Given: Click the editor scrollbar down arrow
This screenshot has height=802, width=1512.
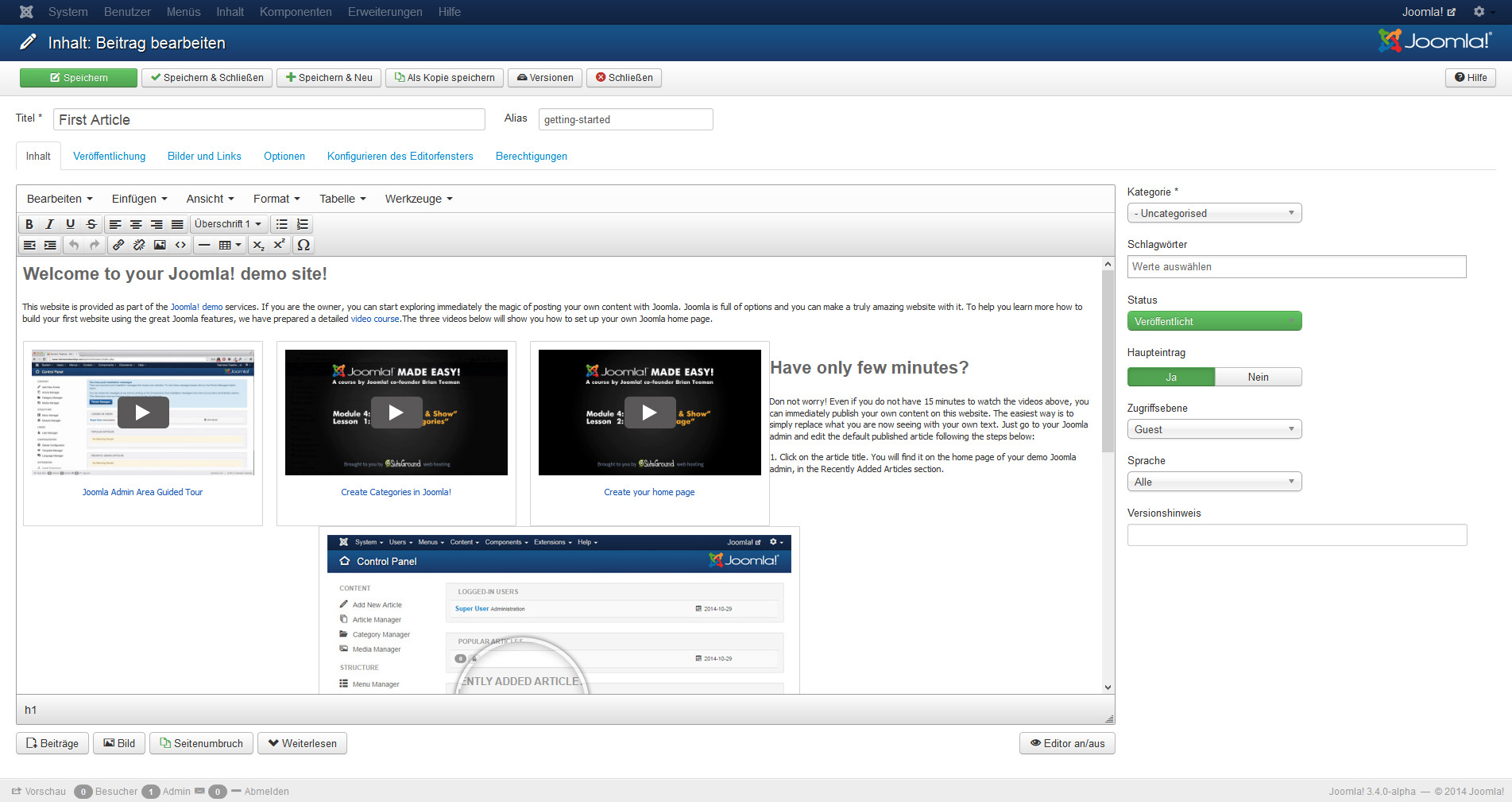Looking at the screenshot, I should [1108, 688].
